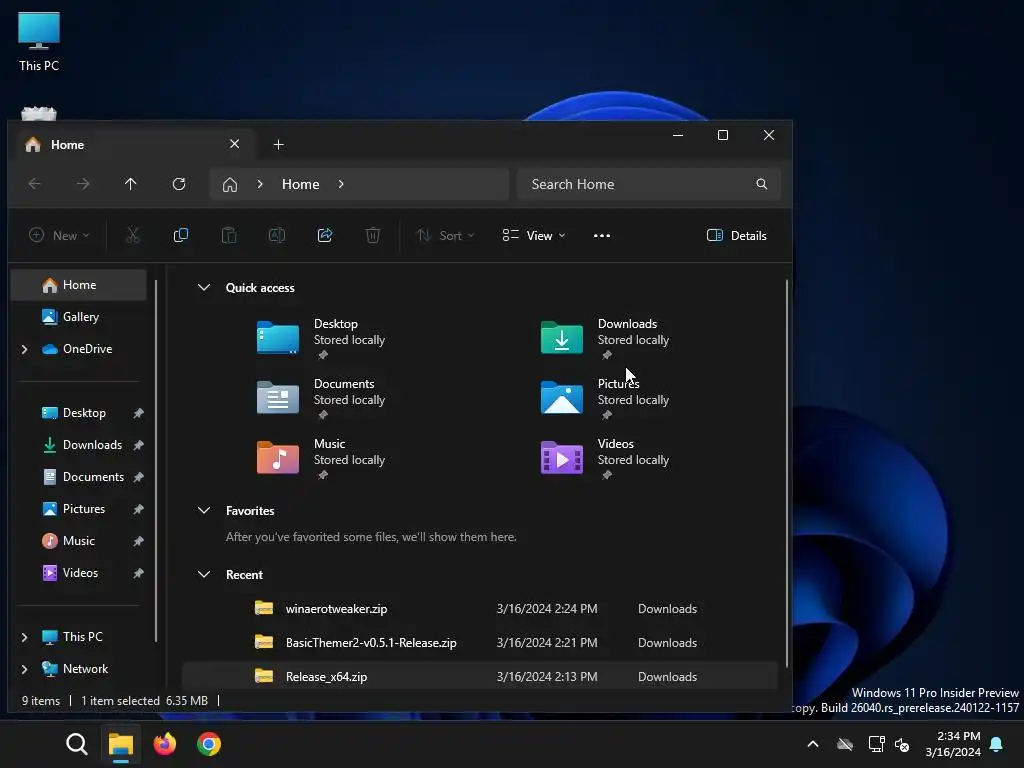Open Google Chrome from the taskbar
Image resolution: width=1024 pixels, height=768 pixels.
tap(209, 744)
